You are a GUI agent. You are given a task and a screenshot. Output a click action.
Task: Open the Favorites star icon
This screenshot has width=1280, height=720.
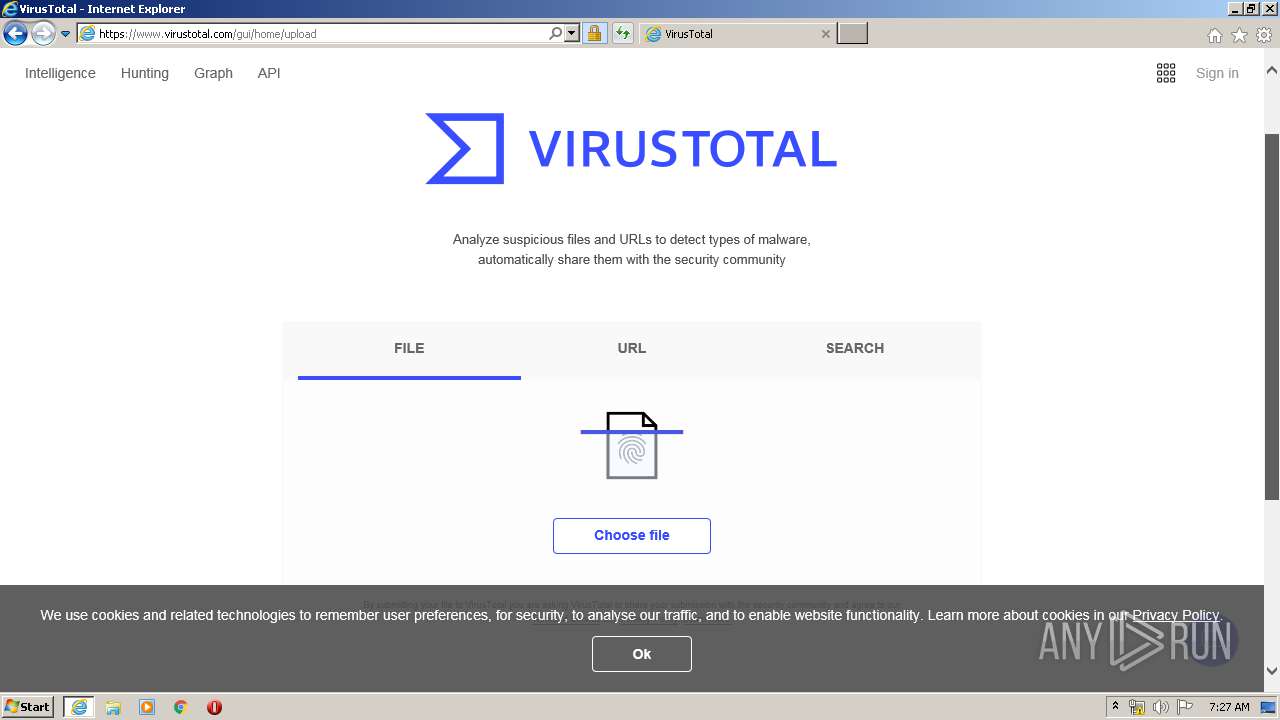point(1239,35)
